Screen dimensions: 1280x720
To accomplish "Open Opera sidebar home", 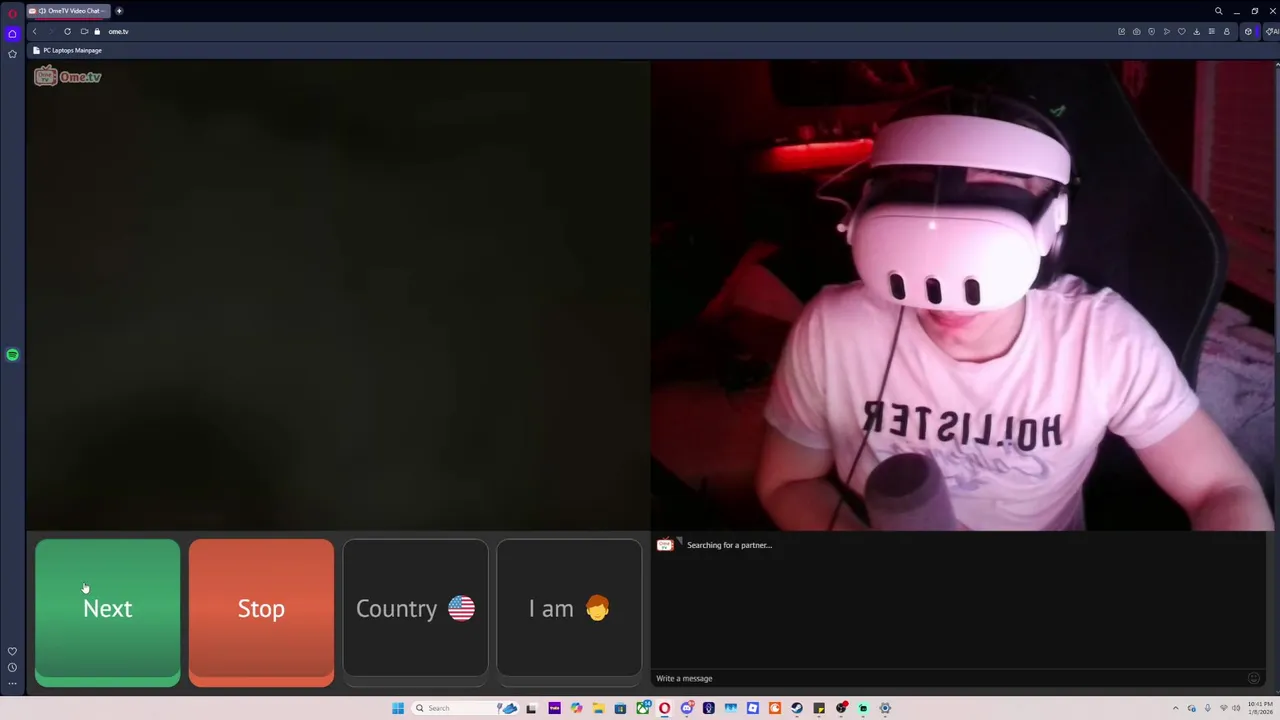I will tap(12, 34).
